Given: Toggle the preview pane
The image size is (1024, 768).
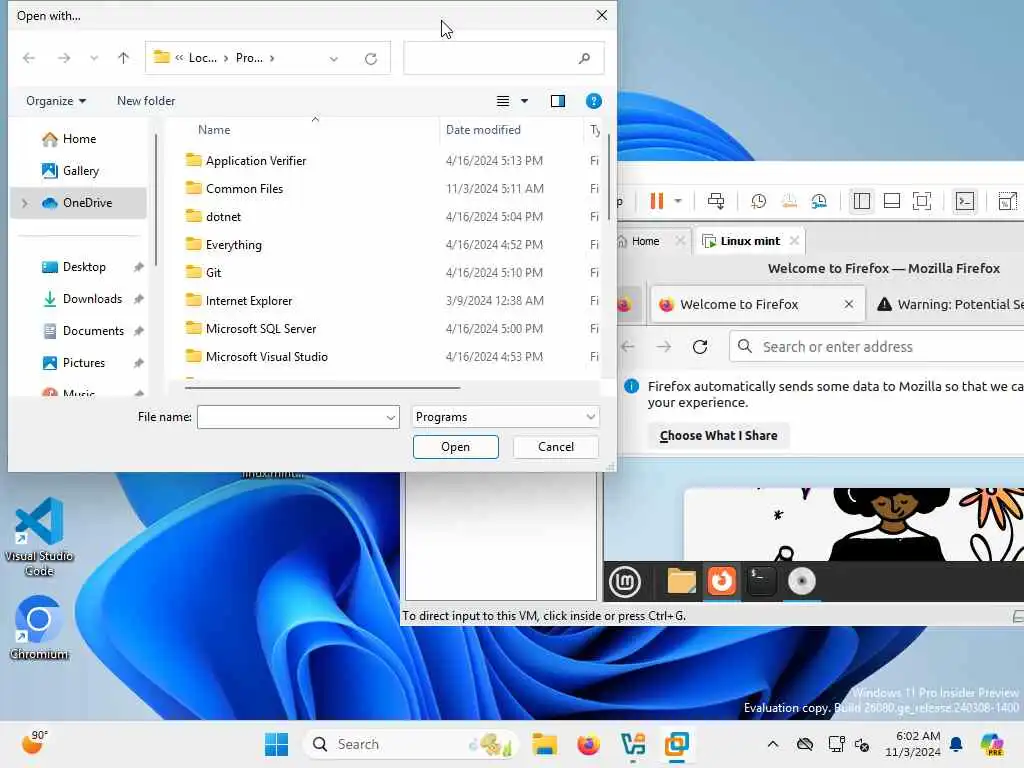Looking at the screenshot, I should click(558, 101).
